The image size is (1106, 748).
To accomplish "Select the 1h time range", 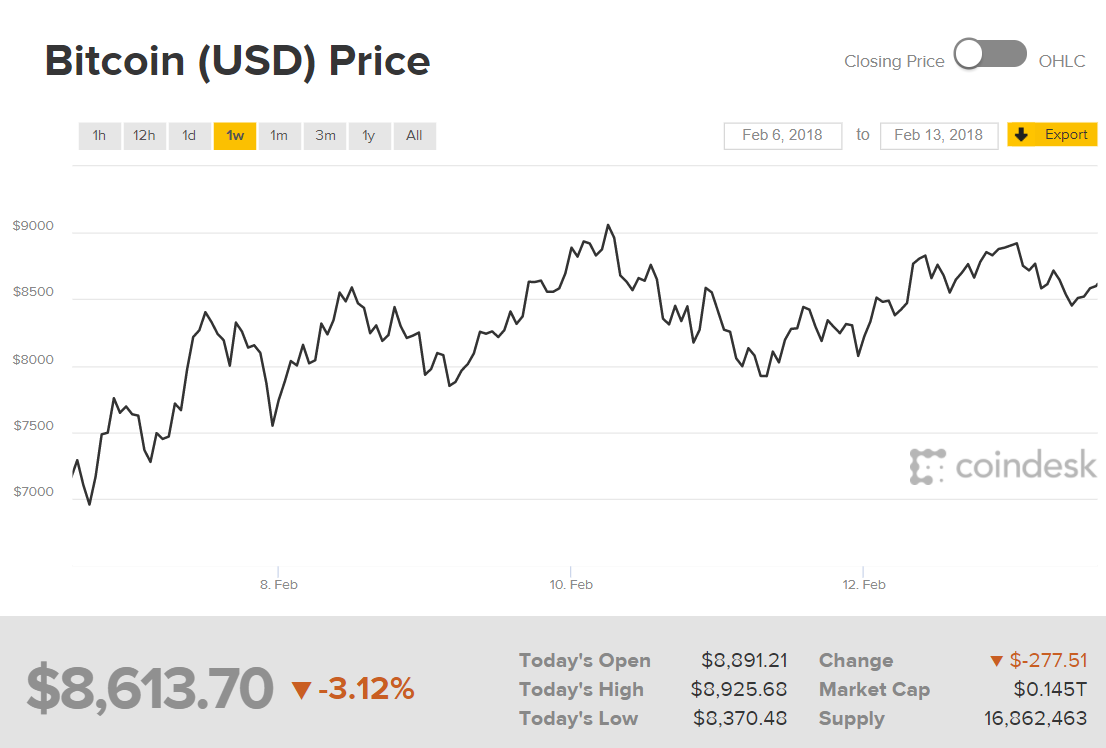I will [x=99, y=135].
